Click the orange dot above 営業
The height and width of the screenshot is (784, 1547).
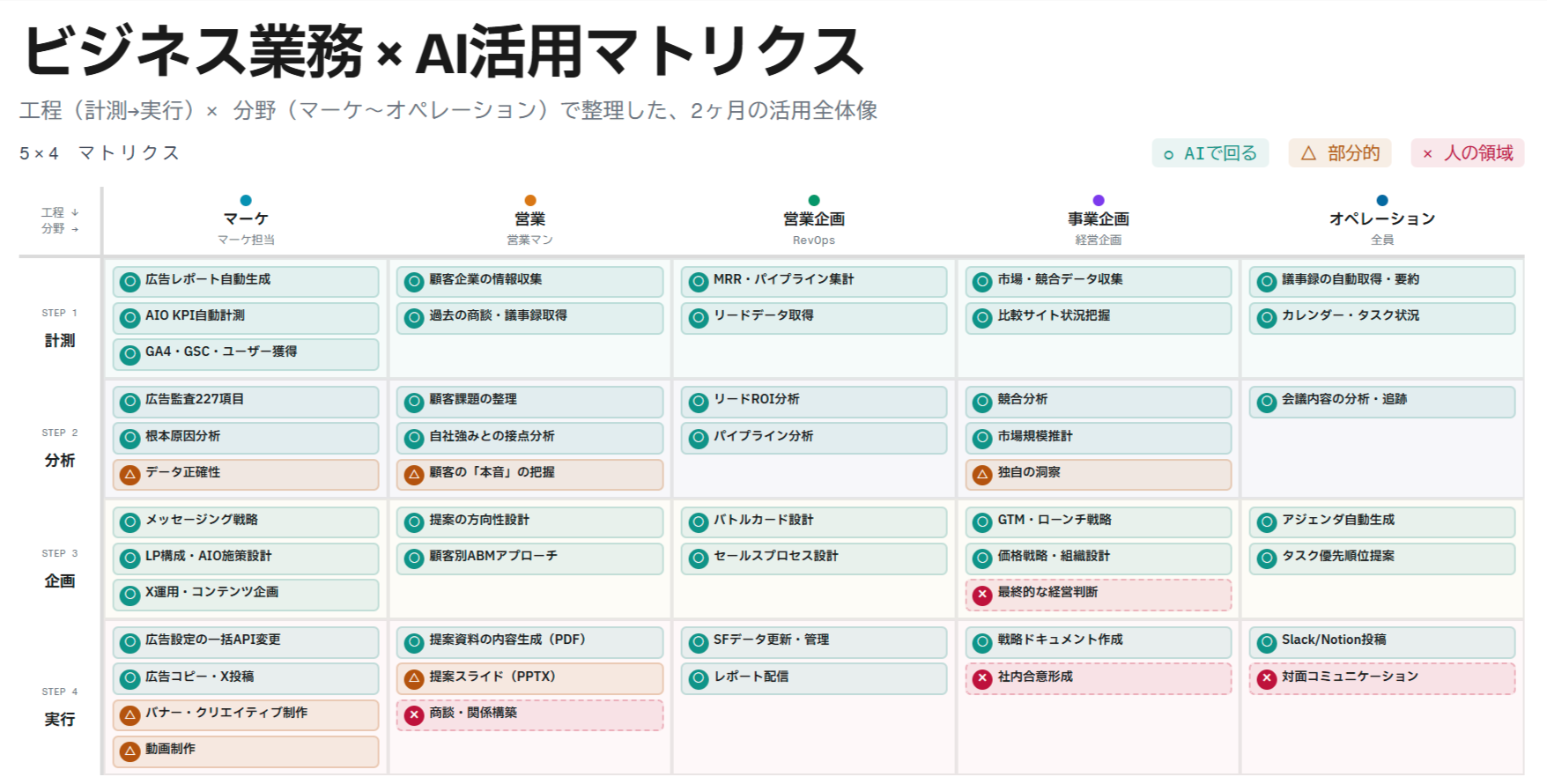[530, 201]
